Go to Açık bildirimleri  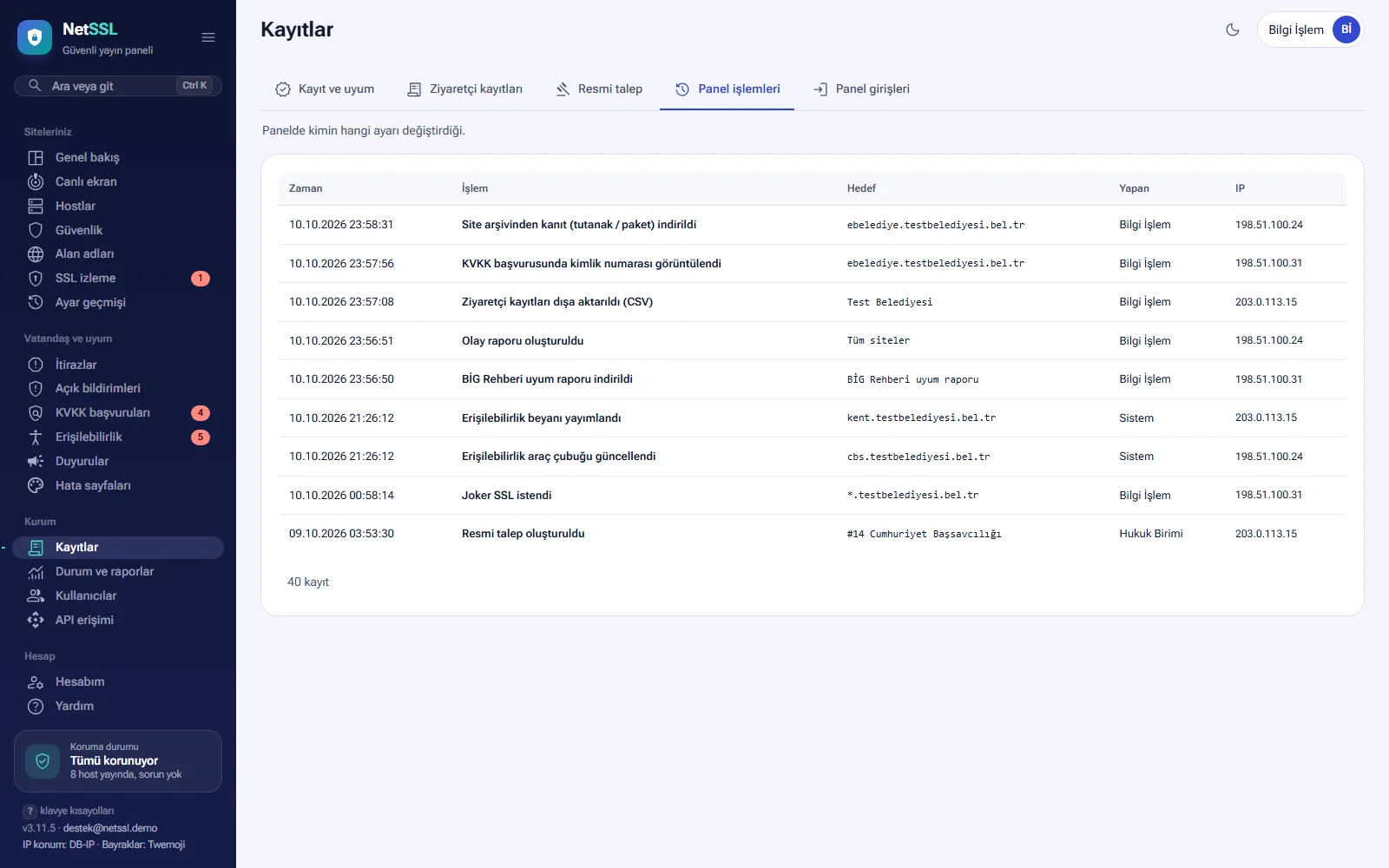(x=118, y=389)
